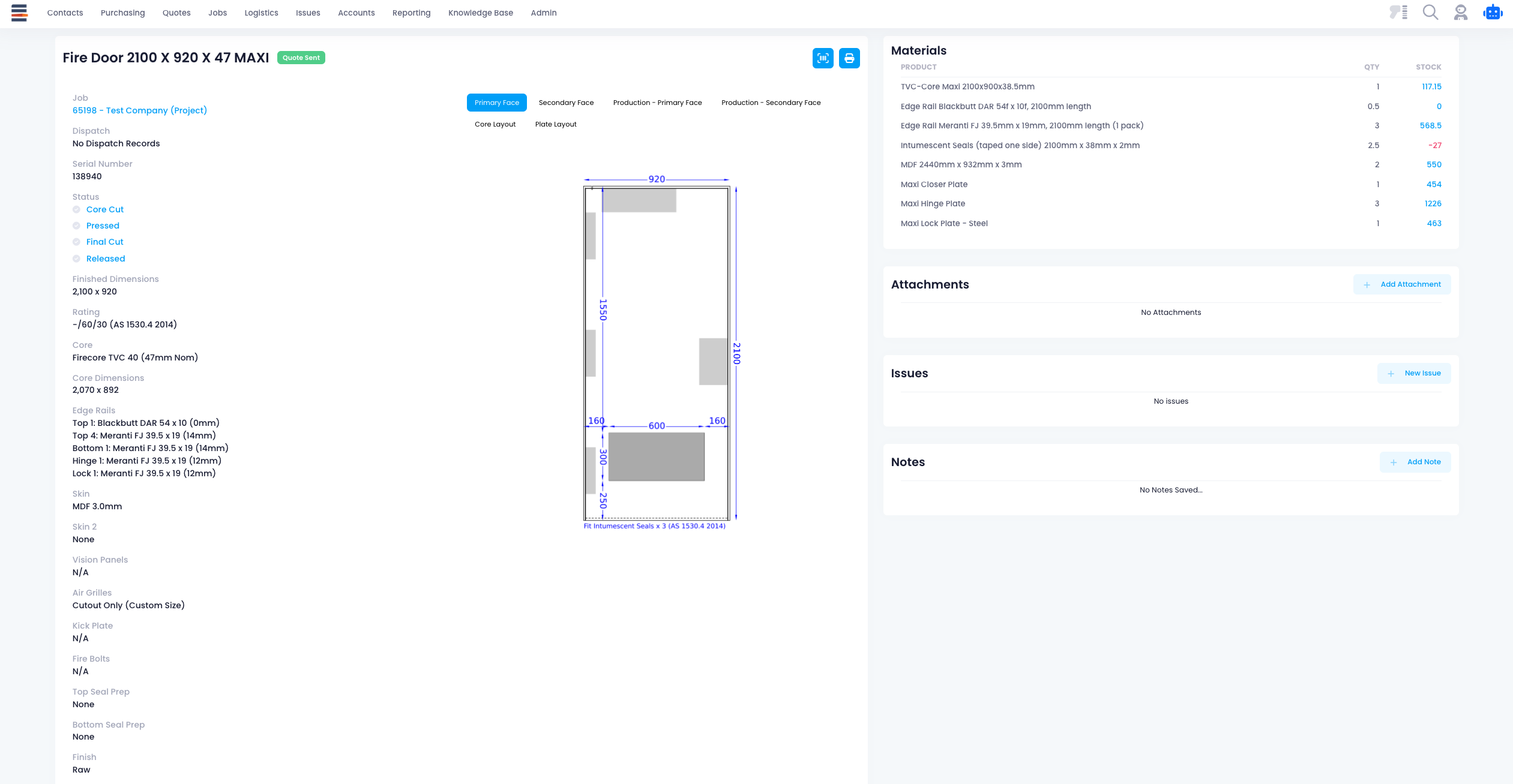
Task: Open stock value 454 for Closer Plate
Action: point(1434,184)
